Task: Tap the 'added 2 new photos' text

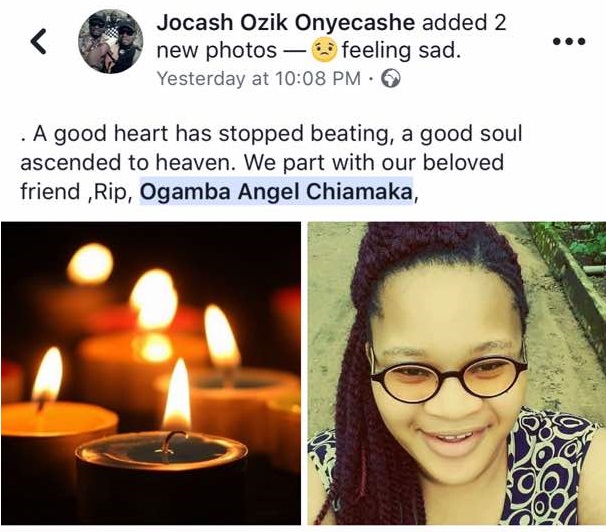Action: click(331, 37)
